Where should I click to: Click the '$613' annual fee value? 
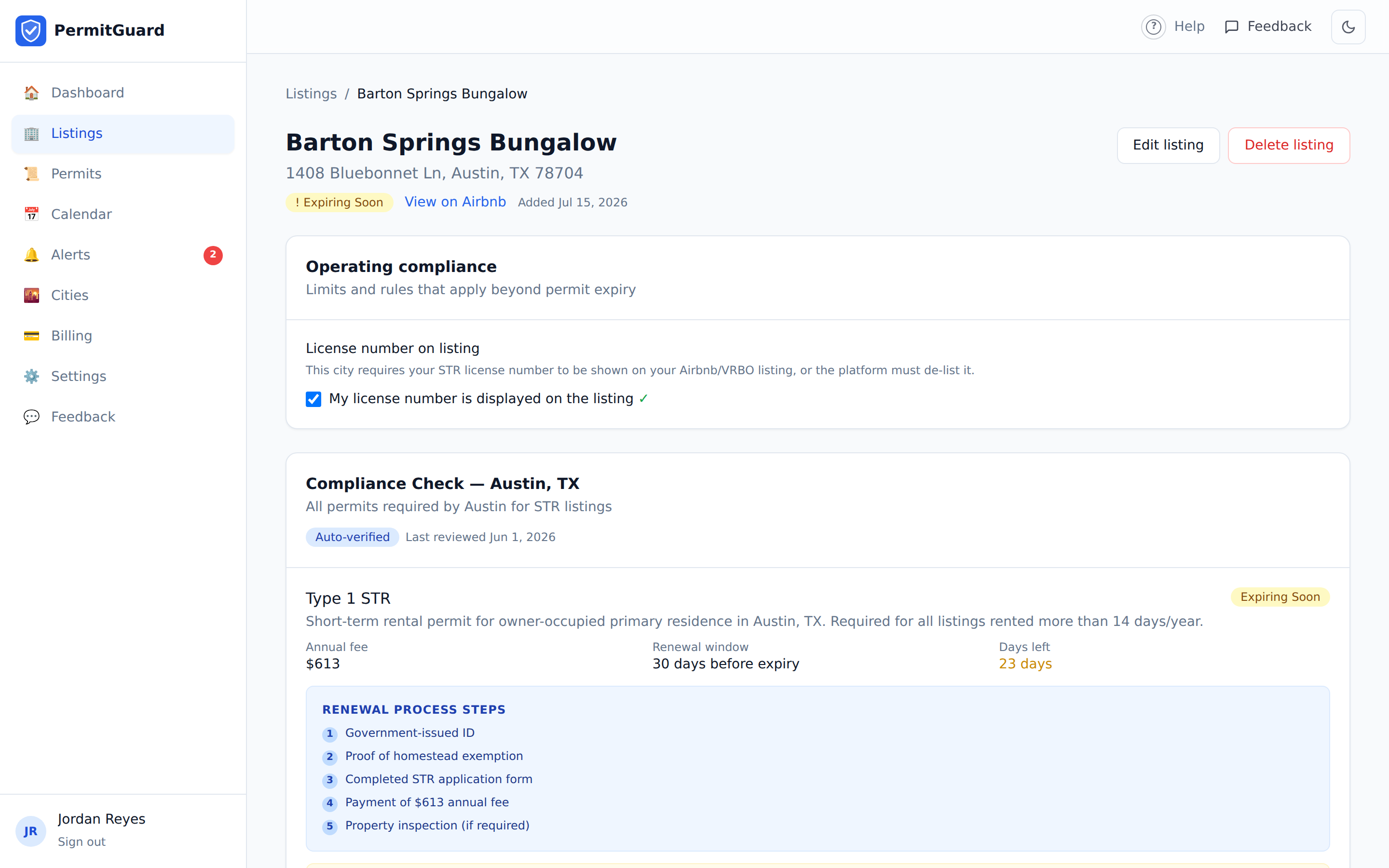click(323, 664)
